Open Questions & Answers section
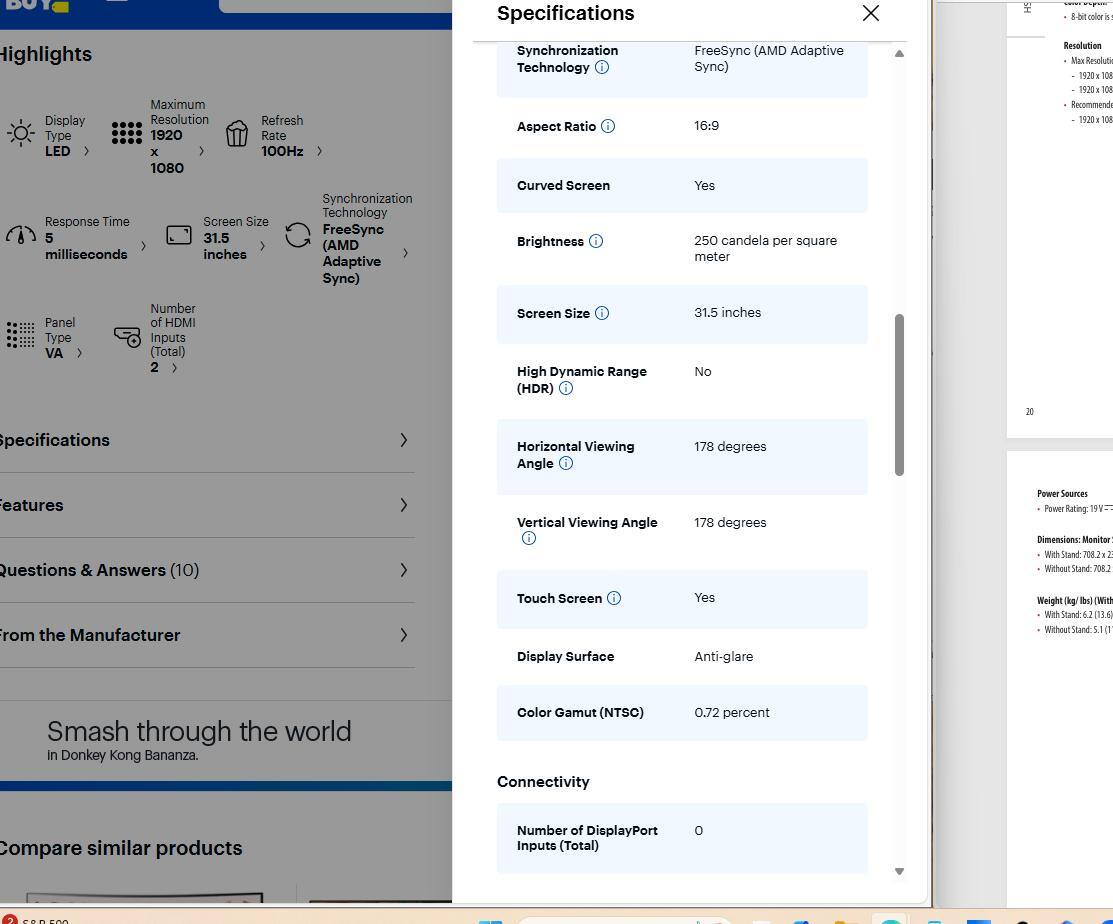The width and height of the screenshot is (1113, 924). click(200, 570)
